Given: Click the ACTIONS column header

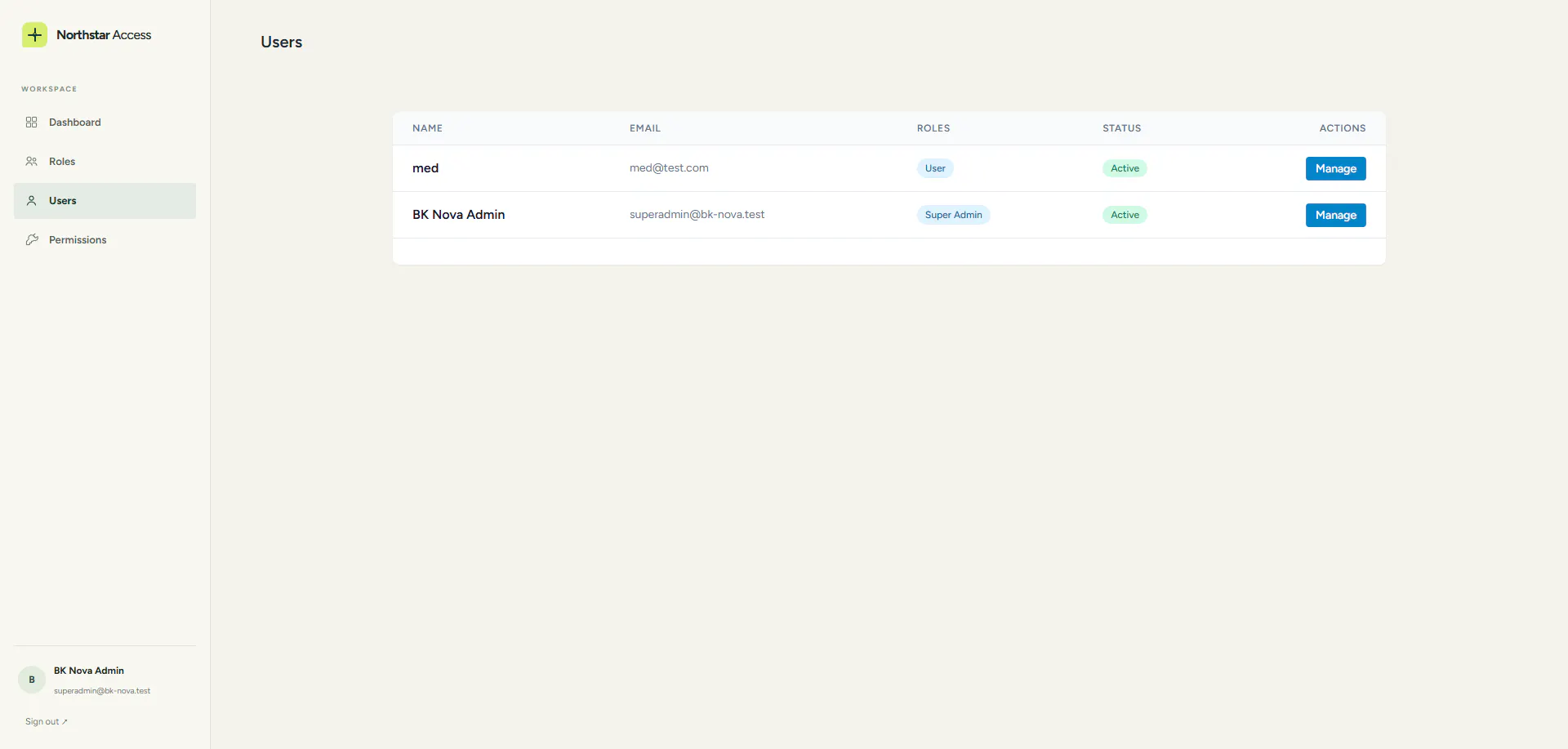Looking at the screenshot, I should 1343,128.
